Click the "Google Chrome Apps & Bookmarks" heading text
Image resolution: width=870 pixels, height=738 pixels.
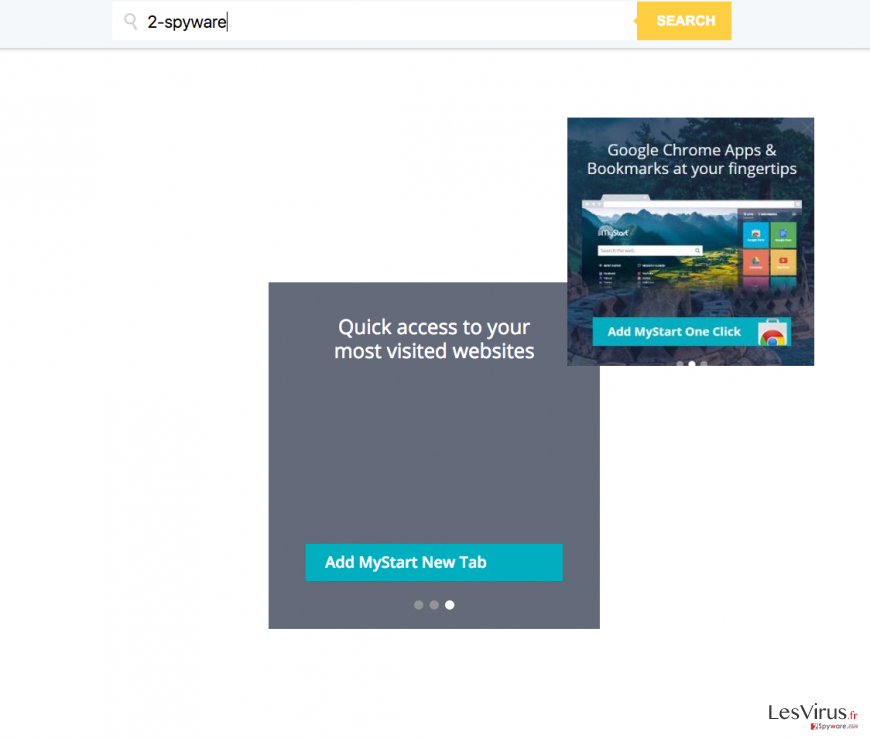click(x=691, y=159)
